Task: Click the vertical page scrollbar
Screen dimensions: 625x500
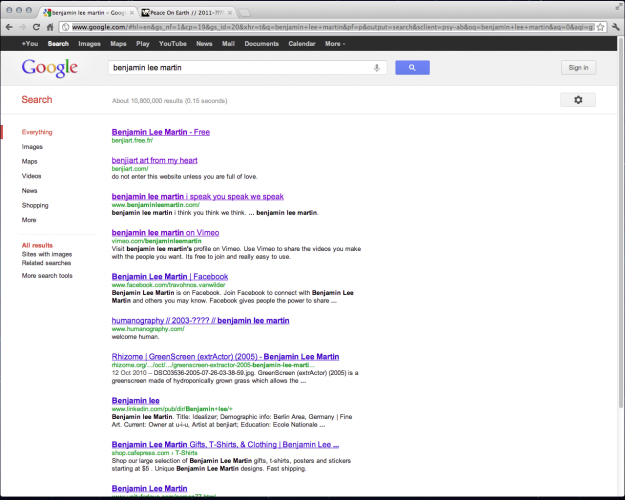Action: [621, 223]
